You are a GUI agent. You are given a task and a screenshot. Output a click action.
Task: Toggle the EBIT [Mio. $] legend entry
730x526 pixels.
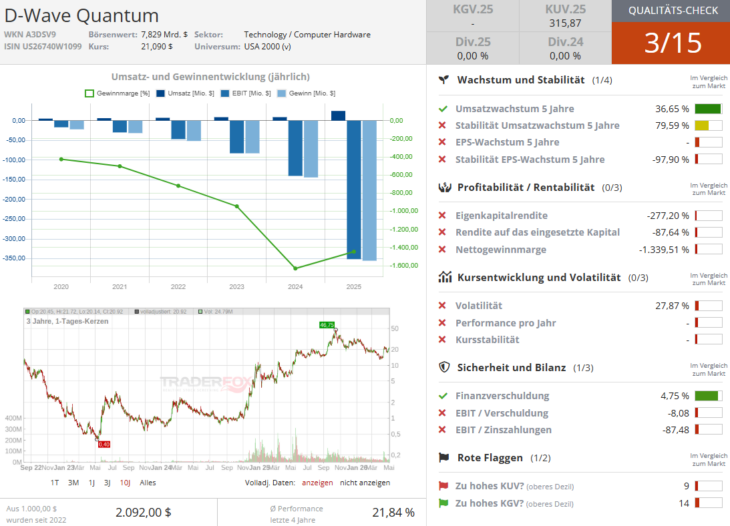click(246, 94)
